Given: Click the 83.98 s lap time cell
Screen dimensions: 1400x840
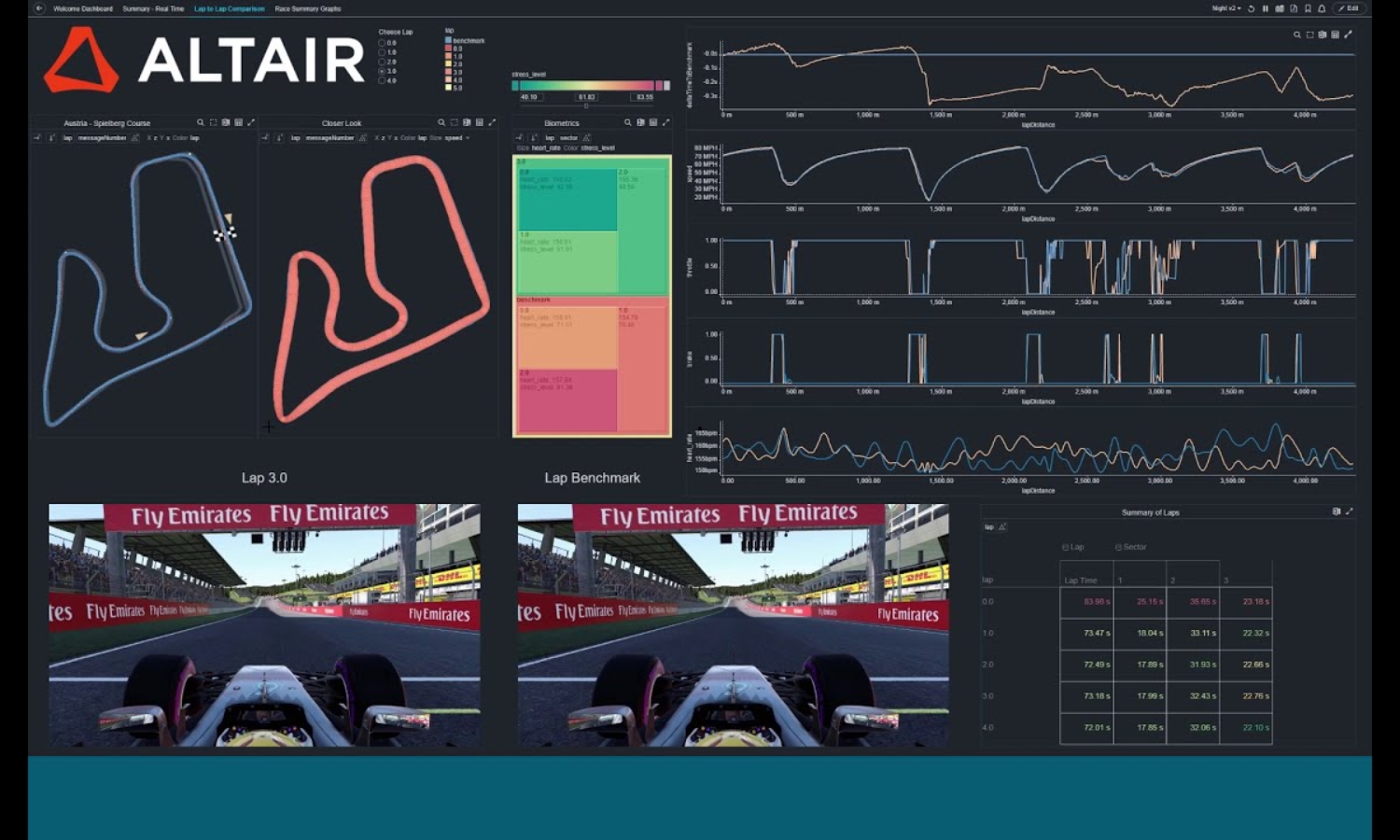Looking at the screenshot, I should 1086,602.
